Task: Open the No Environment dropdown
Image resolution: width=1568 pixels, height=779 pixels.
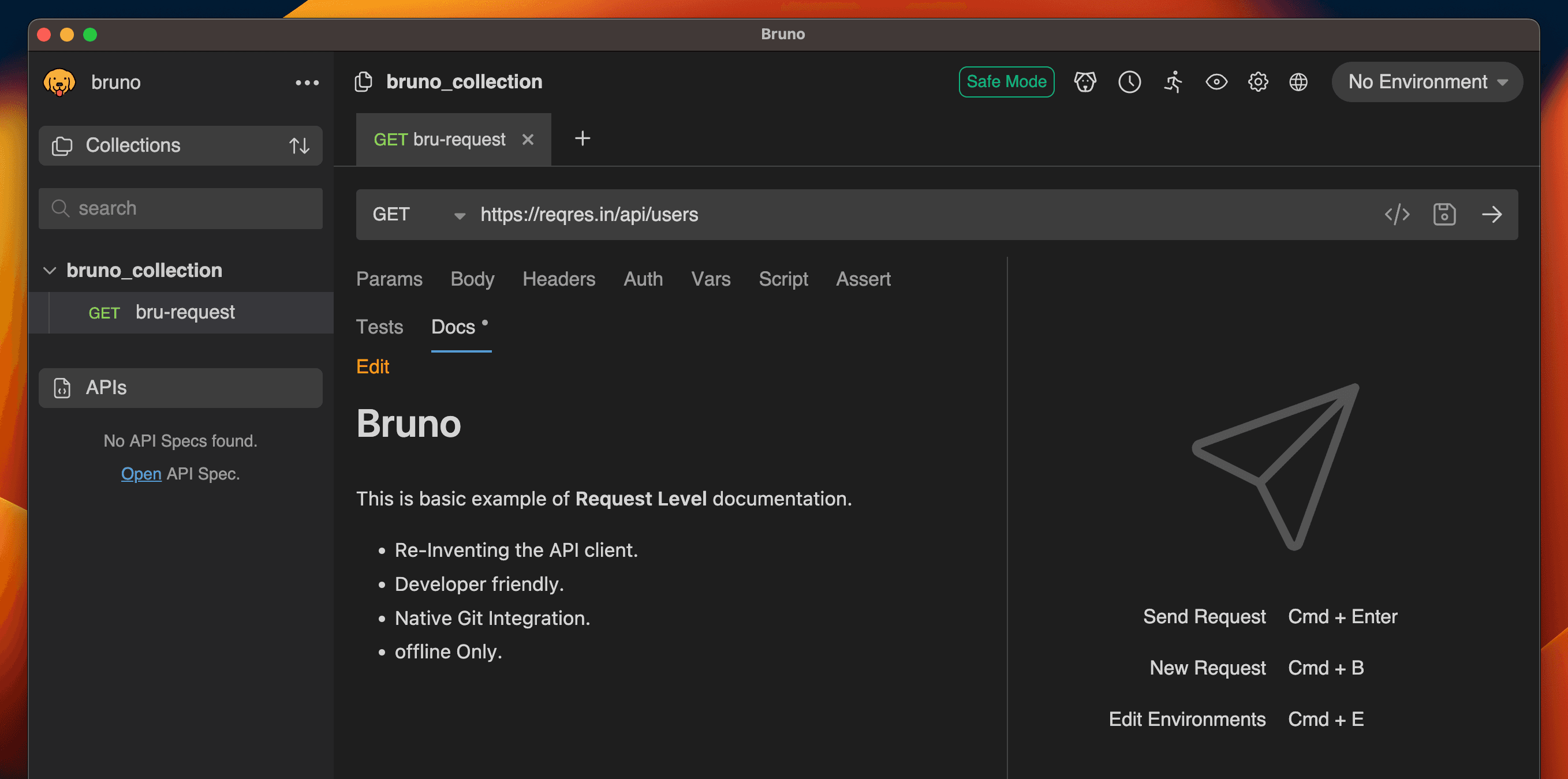Action: (x=1426, y=81)
